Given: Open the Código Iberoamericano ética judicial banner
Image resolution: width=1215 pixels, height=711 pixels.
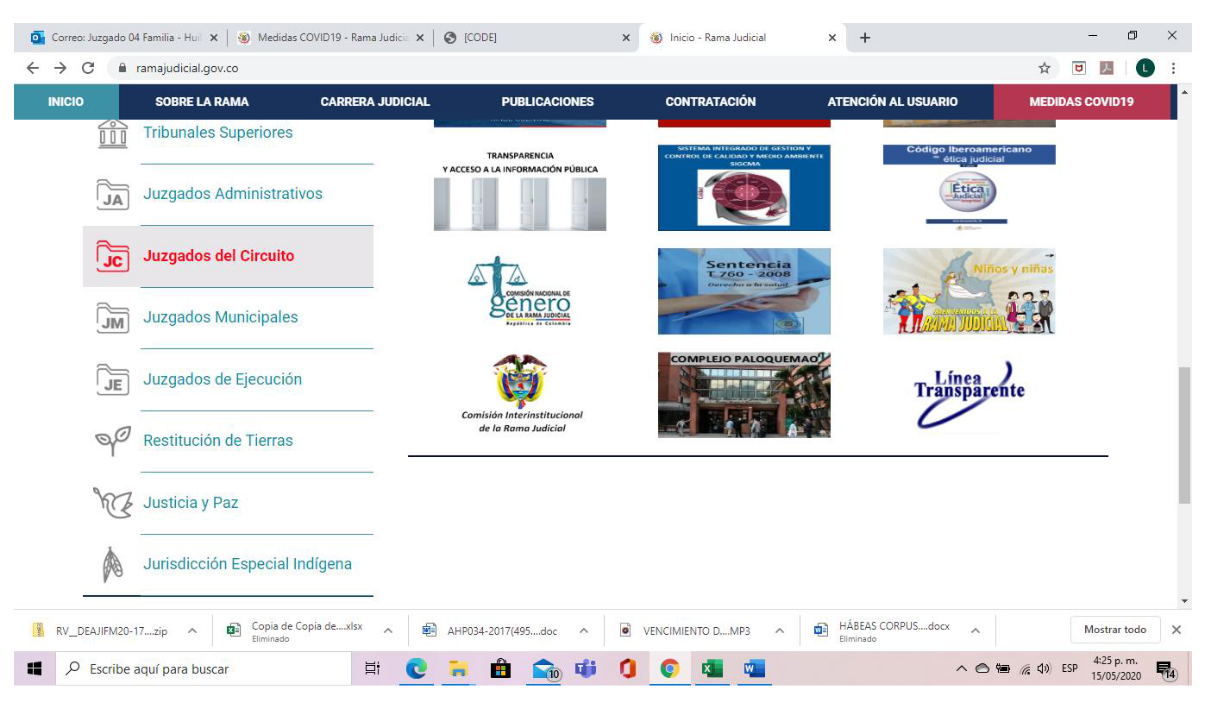Looking at the screenshot, I should tap(969, 188).
